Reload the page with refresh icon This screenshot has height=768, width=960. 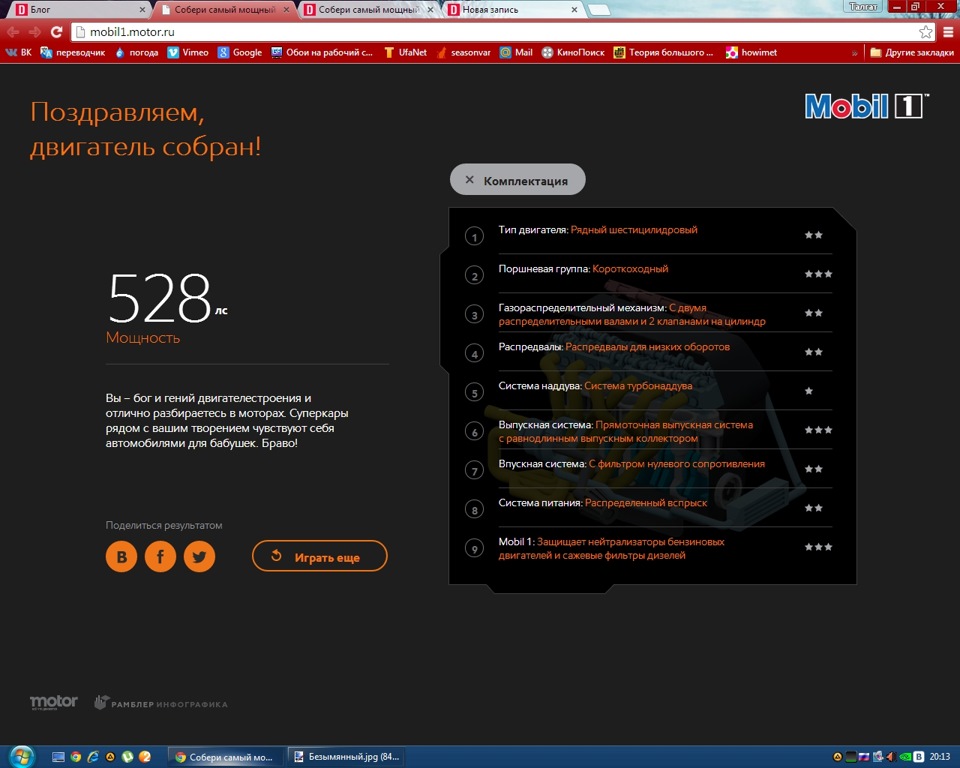point(56,32)
